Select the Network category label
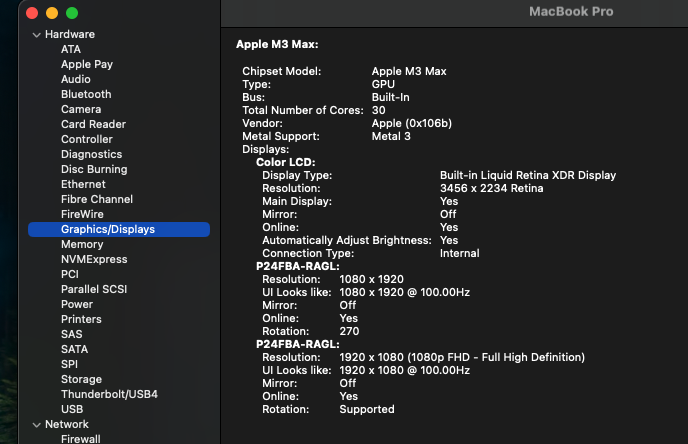The width and height of the screenshot is (688, 444). (67, 424)
